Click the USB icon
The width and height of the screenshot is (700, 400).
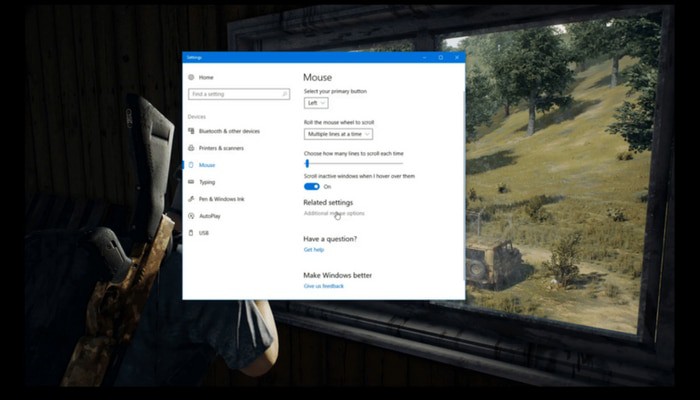[191, 233]
